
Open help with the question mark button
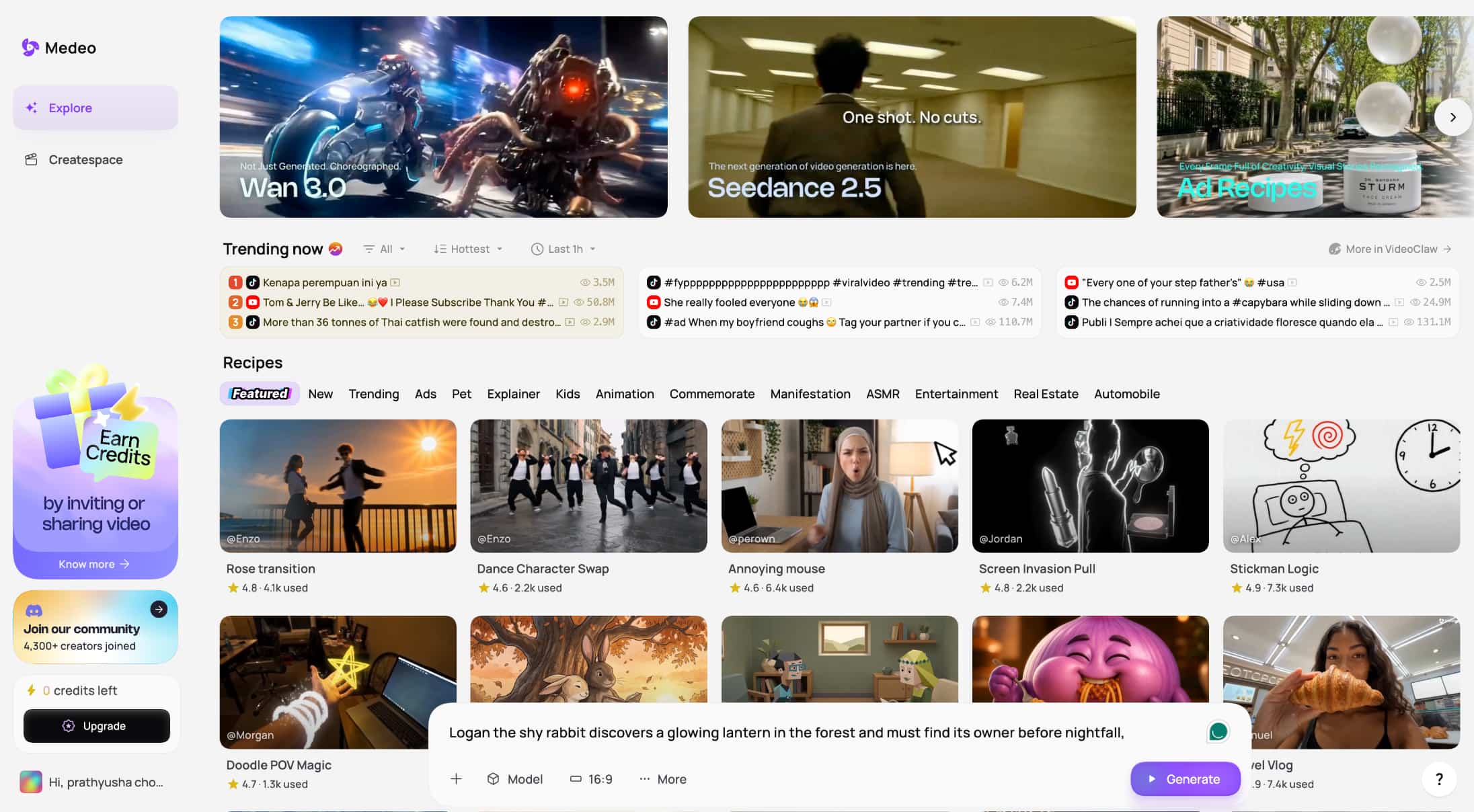1439,779
